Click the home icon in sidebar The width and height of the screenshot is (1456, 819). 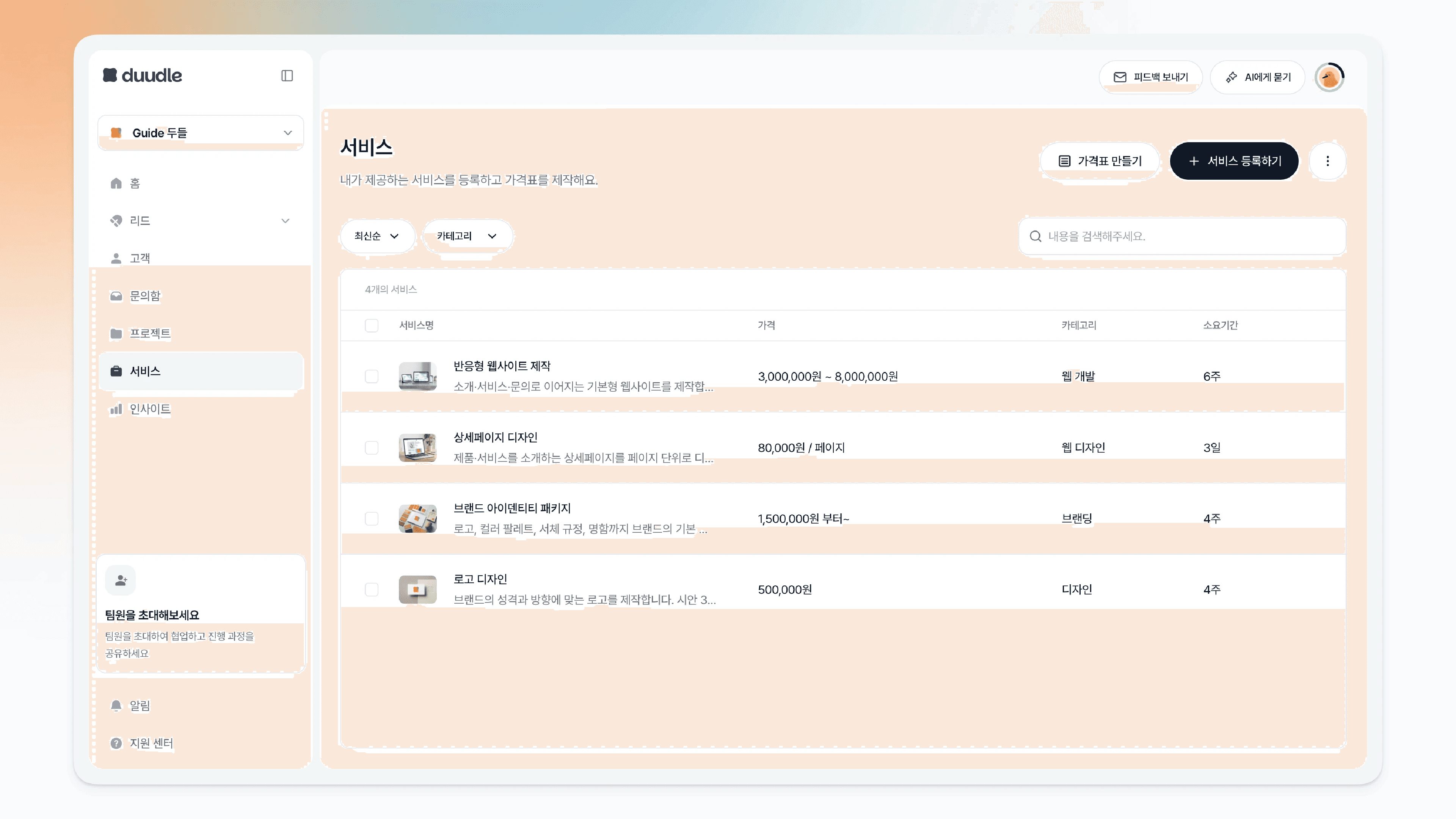point(116,183)
